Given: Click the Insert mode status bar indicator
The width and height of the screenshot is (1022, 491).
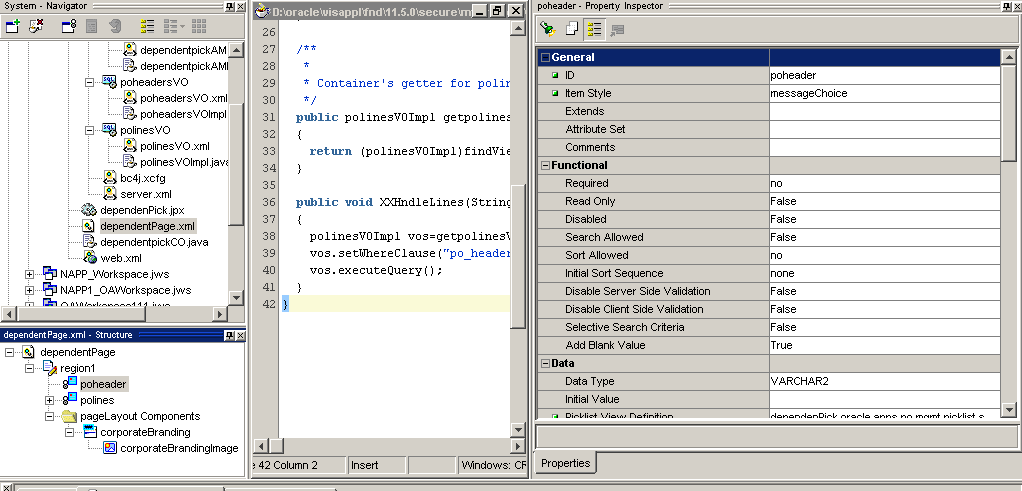Looking at the screenshot, I should tap(377, 466).
